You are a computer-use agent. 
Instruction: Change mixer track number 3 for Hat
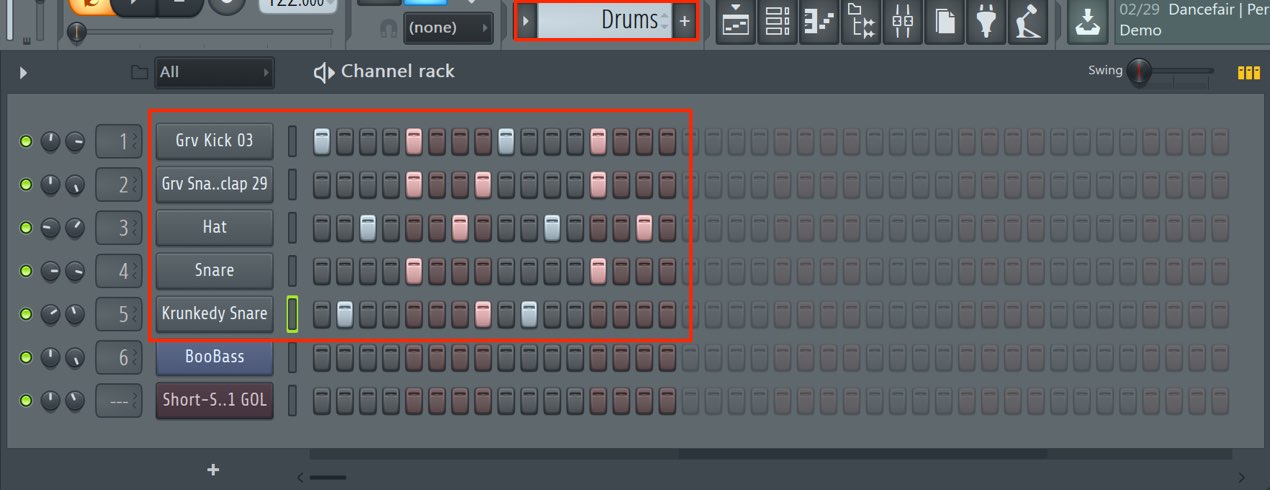[x=119, y=227]
